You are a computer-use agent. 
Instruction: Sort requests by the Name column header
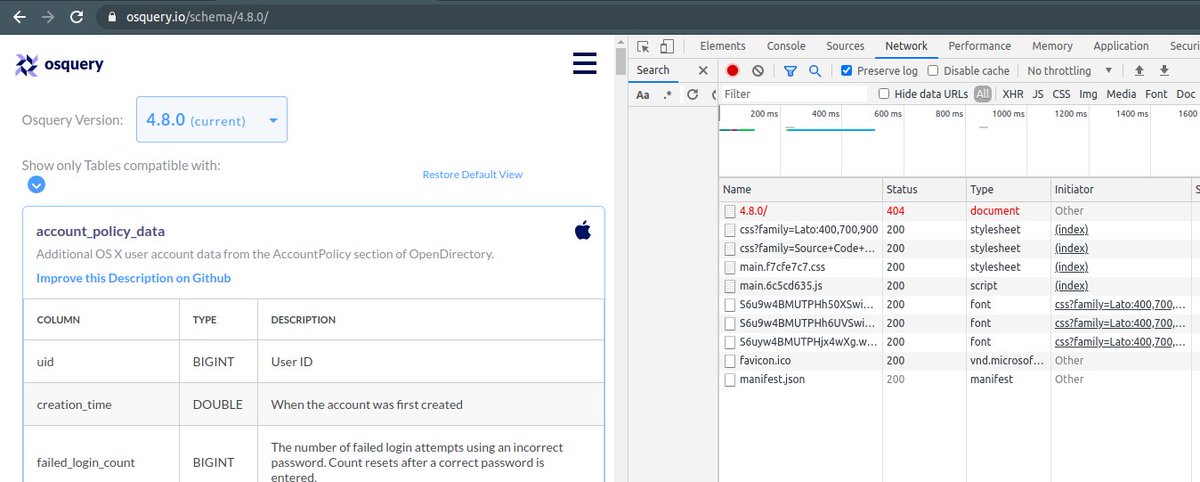(x=800, y=189)
